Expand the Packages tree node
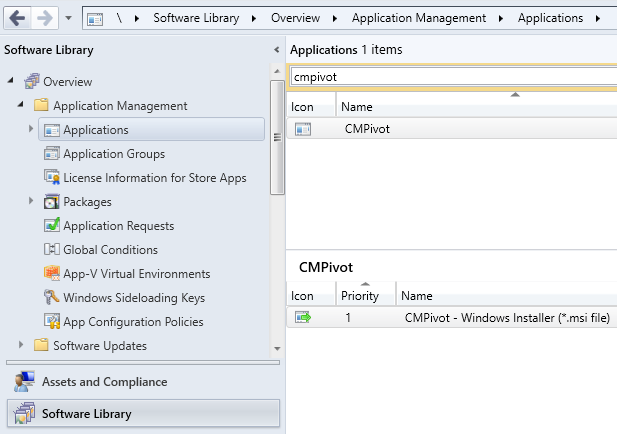The image size is (617, 434). click(31, 202)
